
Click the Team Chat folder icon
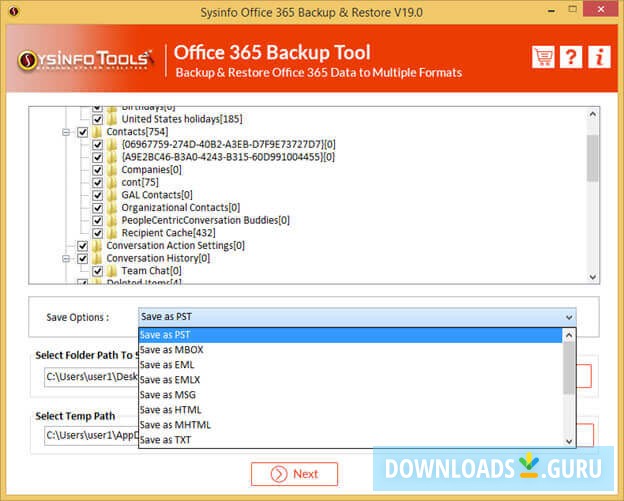(x=112, y=271)
